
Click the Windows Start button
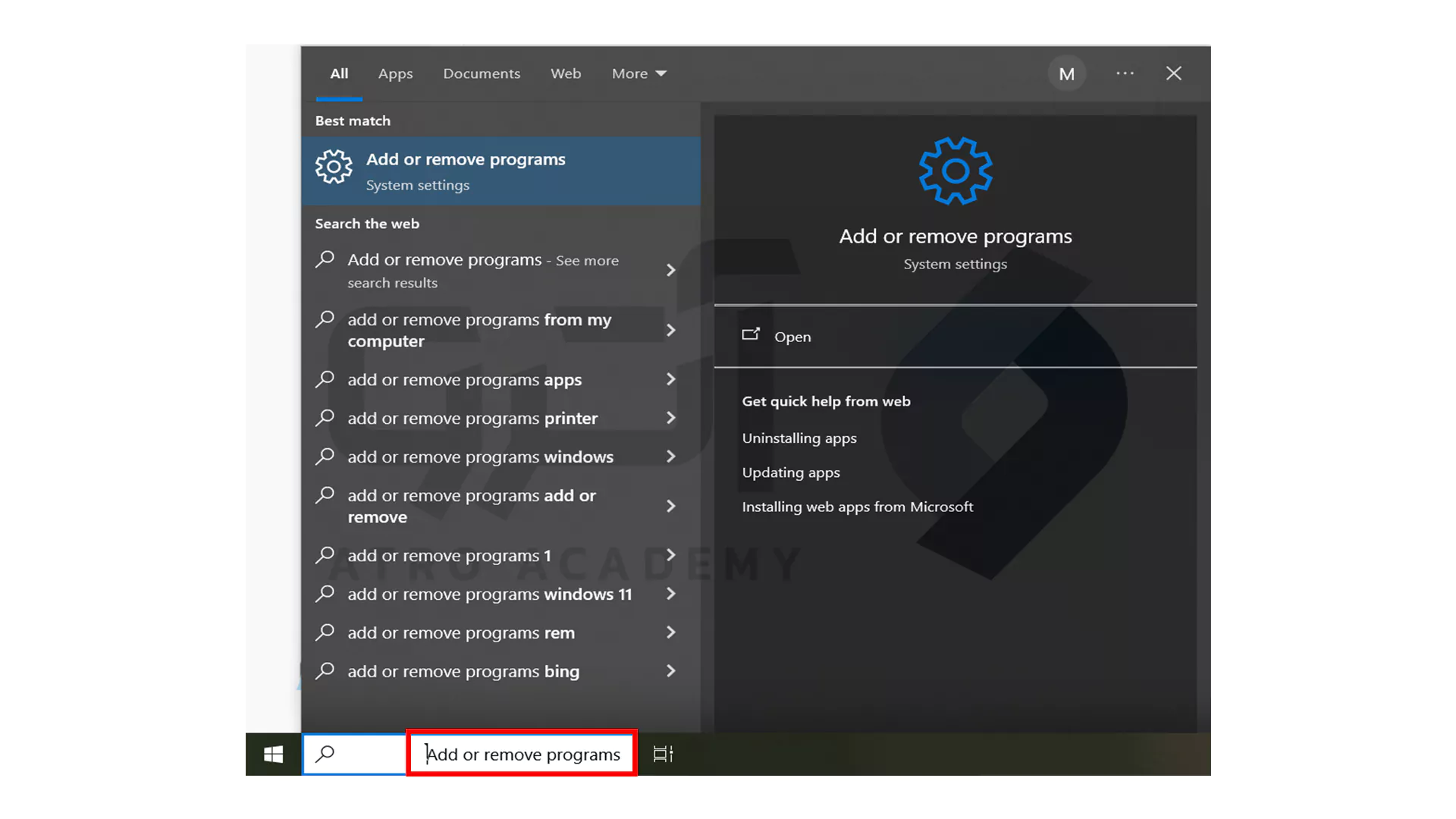(x=273, y=754)
